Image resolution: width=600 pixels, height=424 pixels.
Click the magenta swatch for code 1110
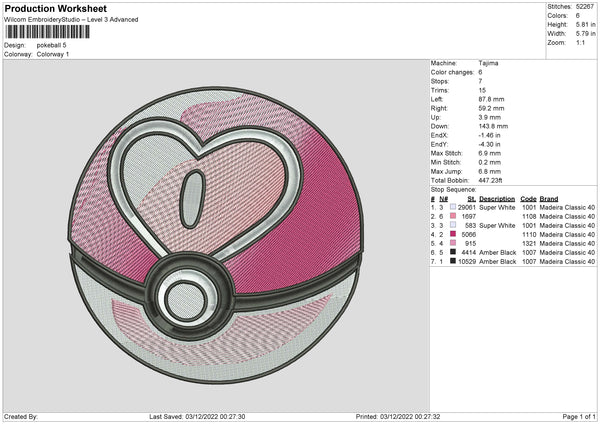453,234
